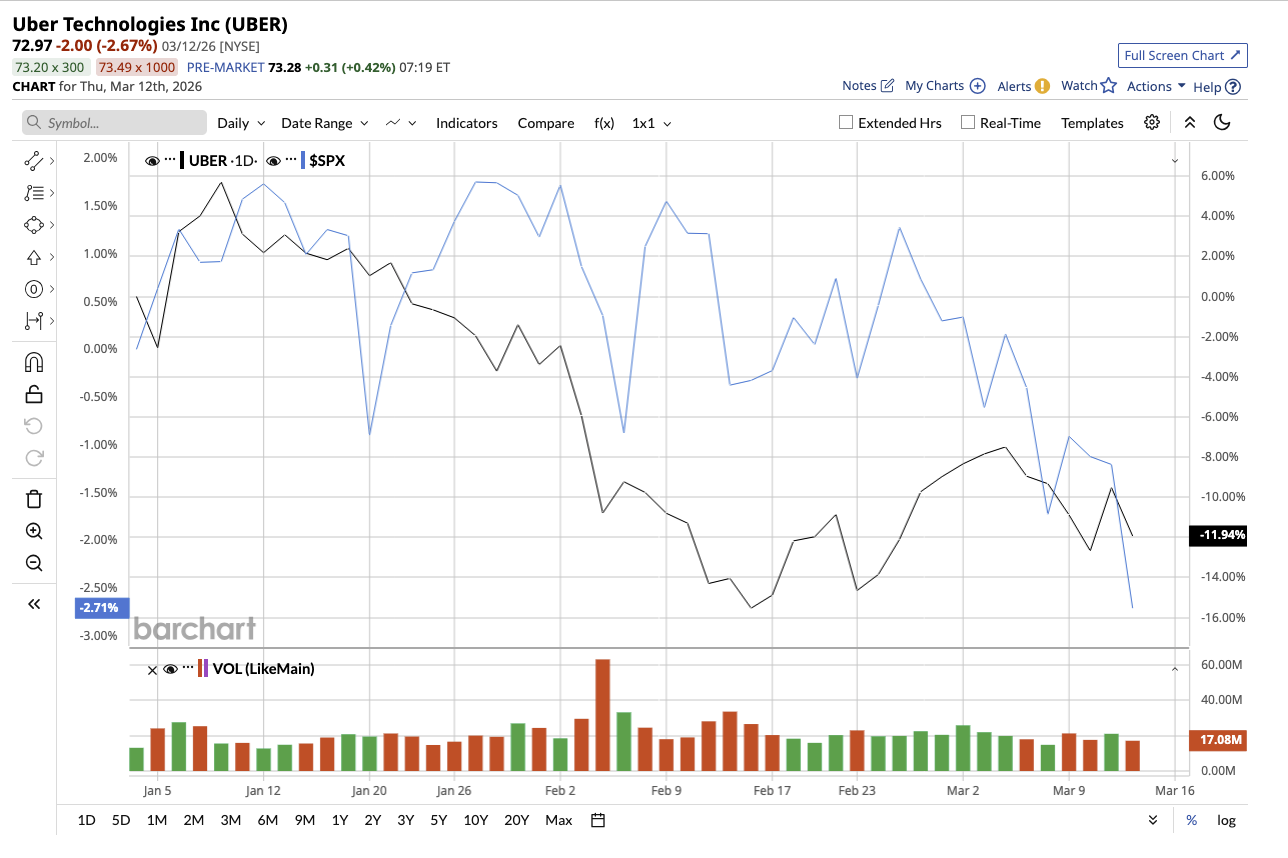Open the Alerts link
Viewport: 1288px width, 858px height.
tap(1014, 86)
